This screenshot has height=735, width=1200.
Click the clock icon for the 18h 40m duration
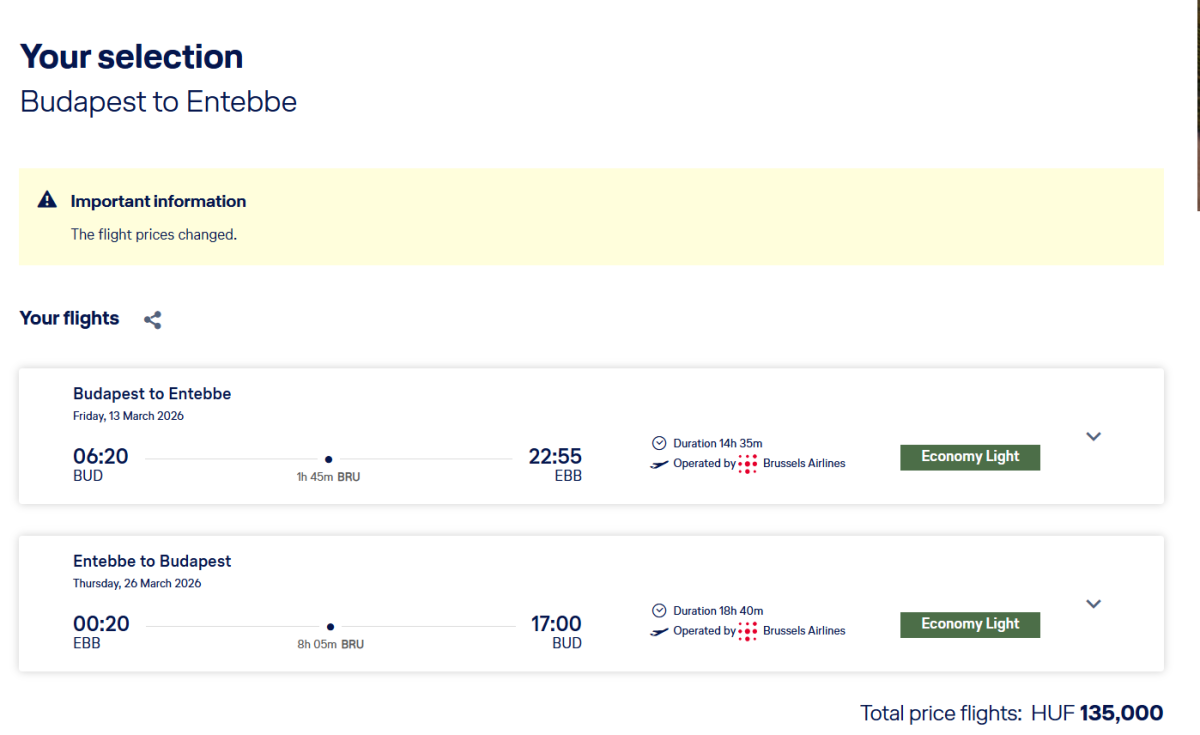(658, 610)
